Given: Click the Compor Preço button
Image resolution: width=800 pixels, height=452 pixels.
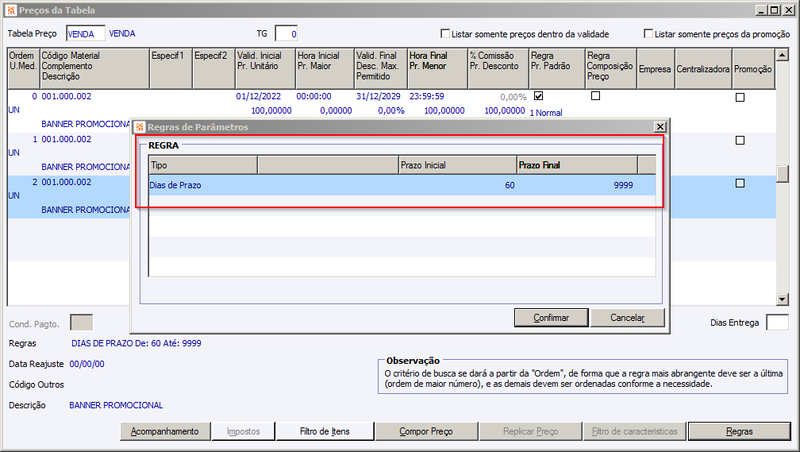Looking at the screenshot, I should pos(426,432).
